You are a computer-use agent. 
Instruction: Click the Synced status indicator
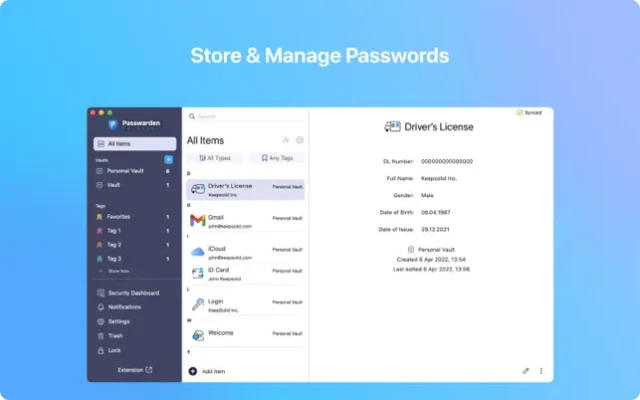(529, 113)
